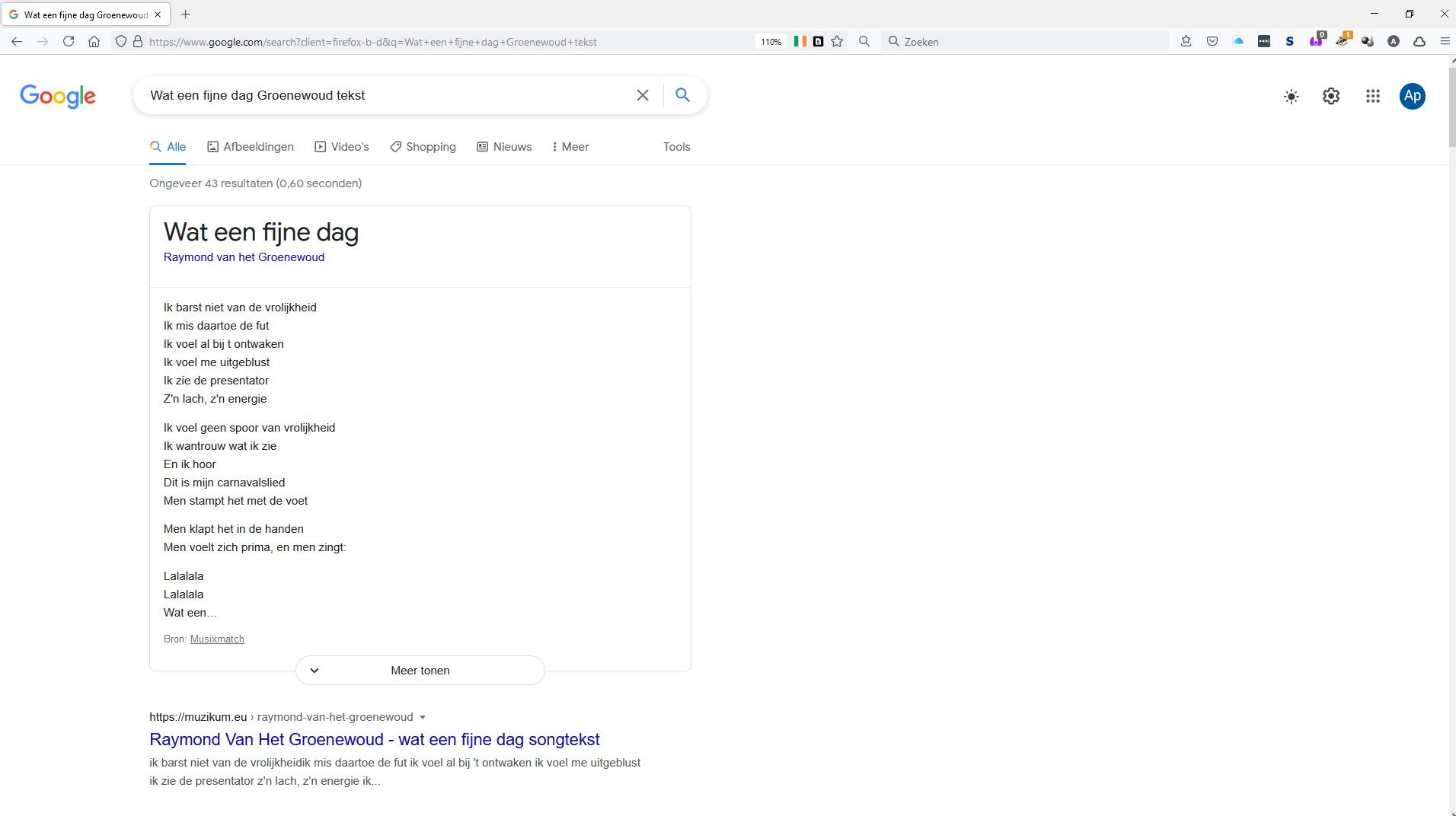View site security padlock info
This screenshot has height=816, width=1456.
pos(138,42)
